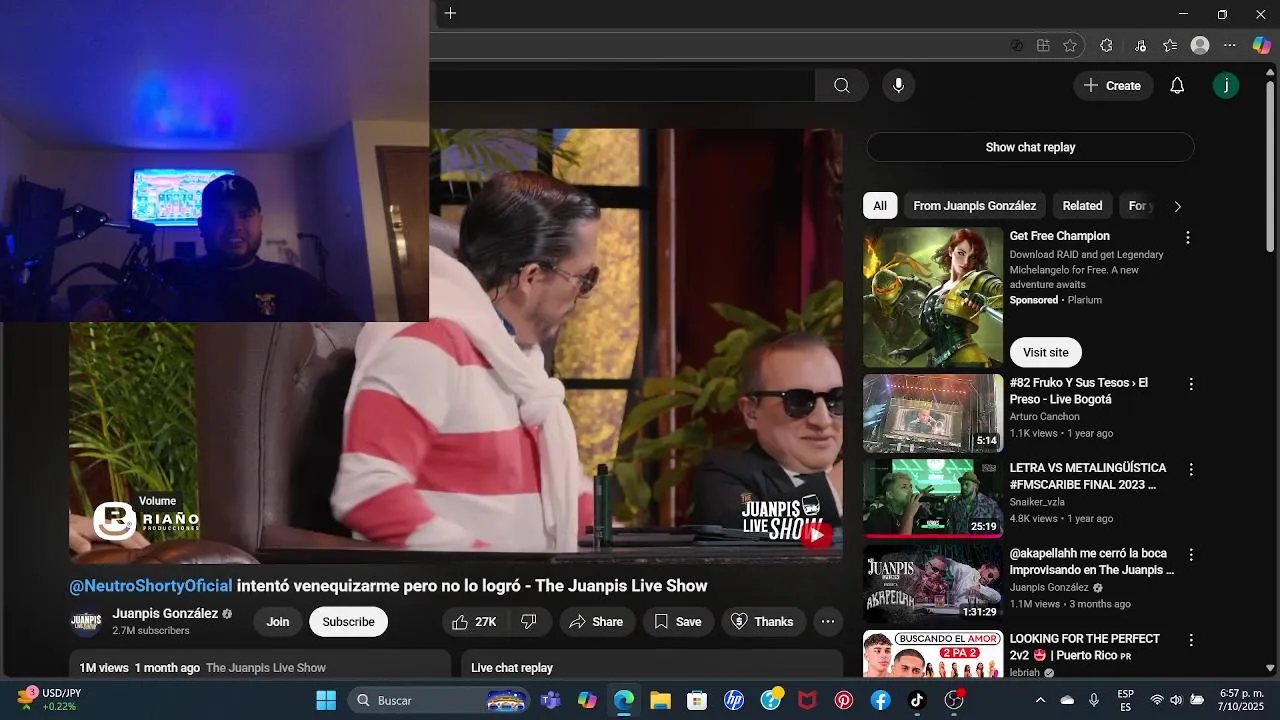Select the All filter chip
Screen dimensions: 1280x720
pyautogui.click(x=880, y=206)
